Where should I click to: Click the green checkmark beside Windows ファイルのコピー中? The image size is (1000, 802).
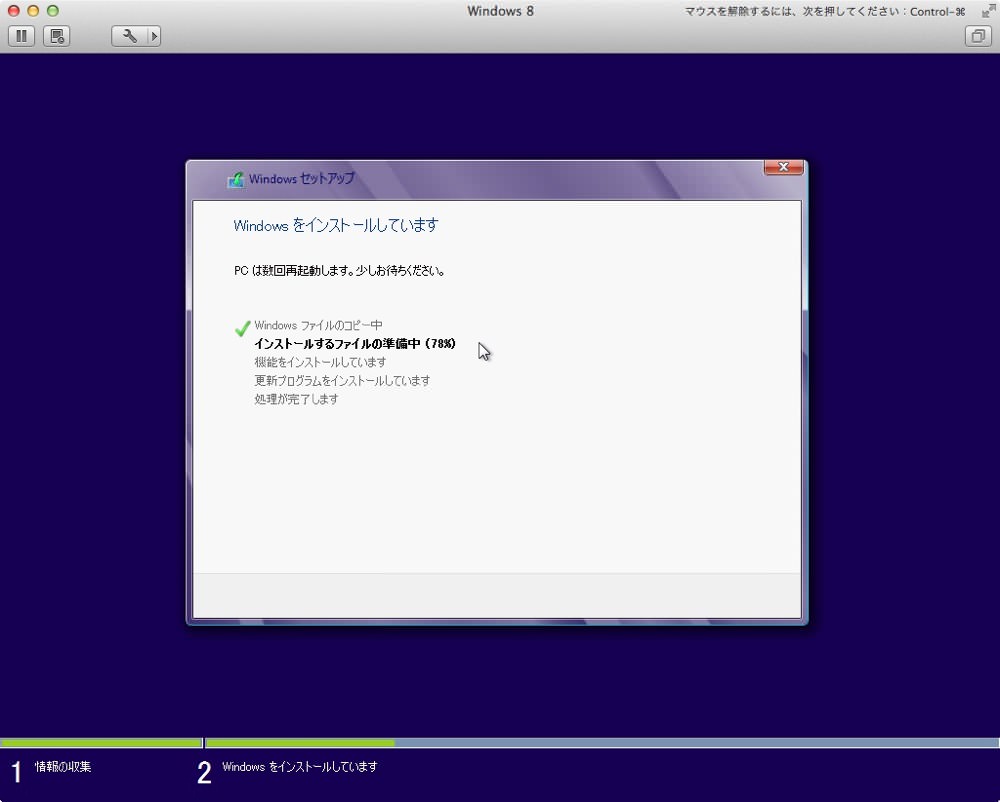[x=242, y=328]
